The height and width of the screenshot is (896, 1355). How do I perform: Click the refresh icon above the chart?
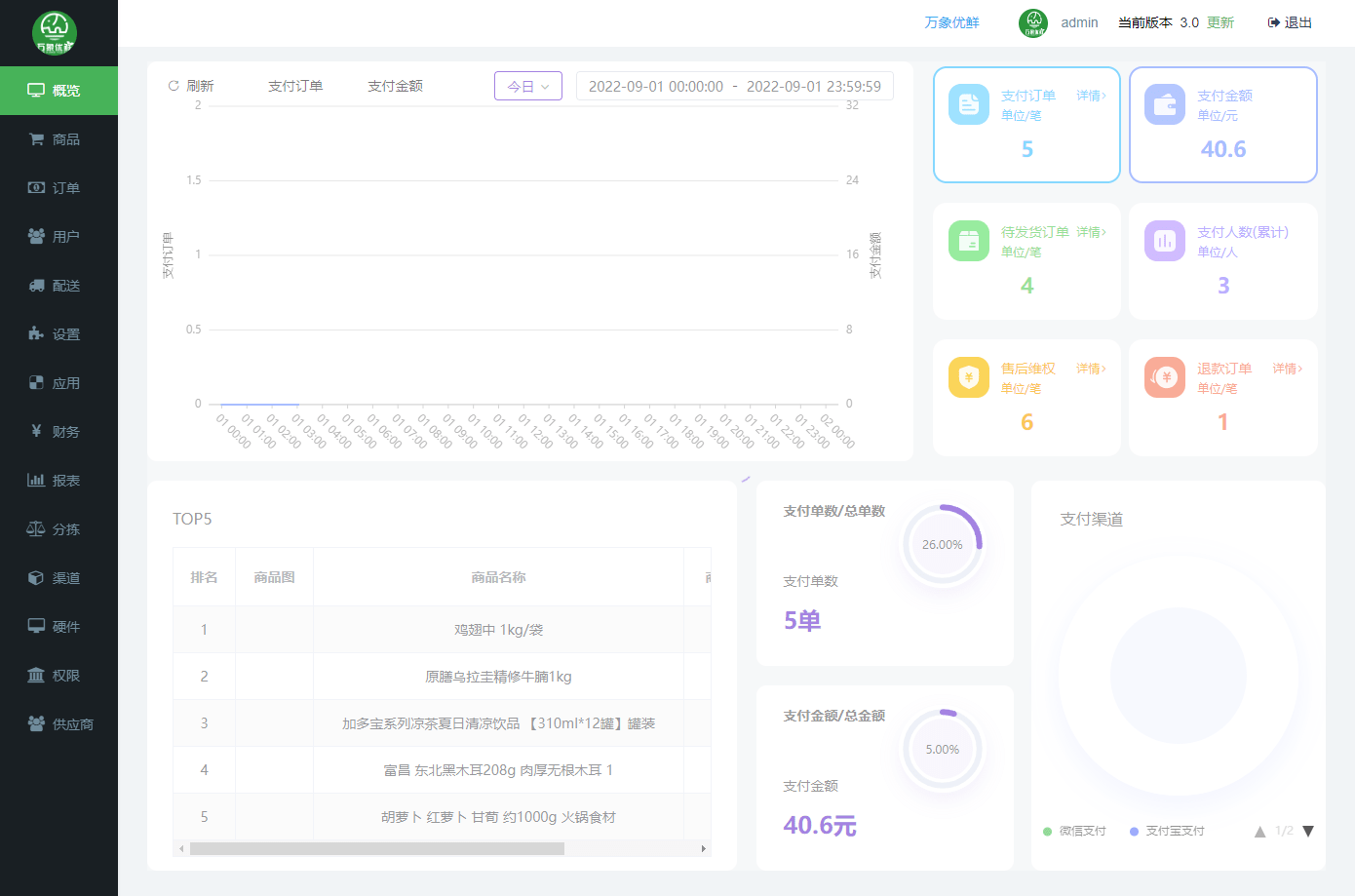pos(174,86)
